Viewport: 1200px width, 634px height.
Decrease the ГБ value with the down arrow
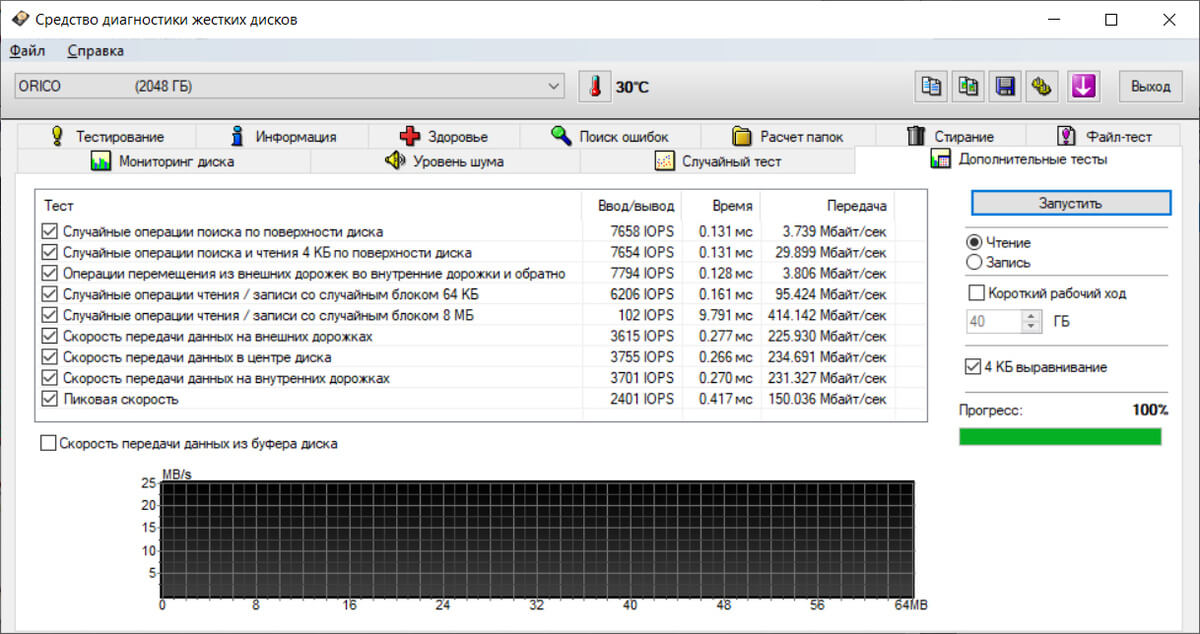point(1031,327)
